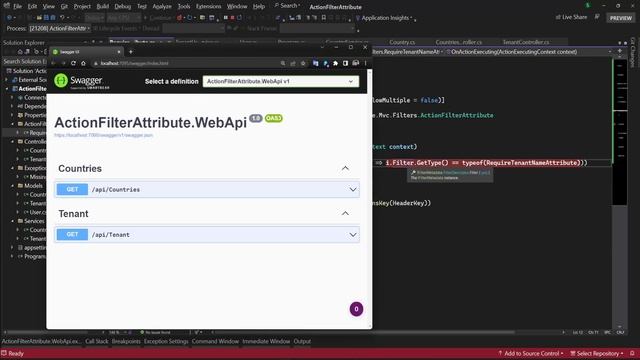Collapse the Tenant section
Screen dimensions: 640x360
[x=345, y=213]
